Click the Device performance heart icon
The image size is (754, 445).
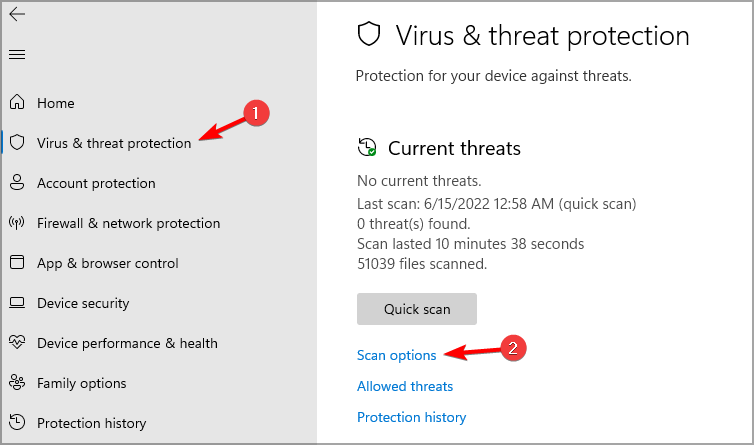point(17,343)
